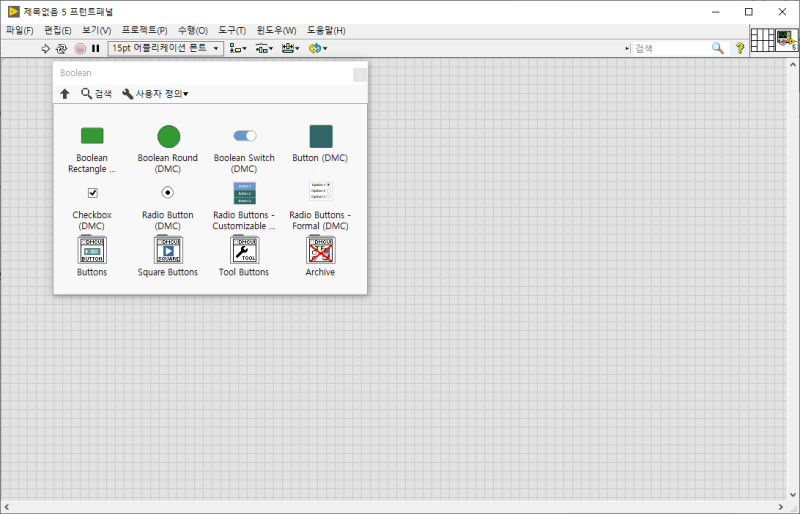The width and height of the screenshot is (800, 514).
Task: Pick the Boolean Switch (DMC) toggle
Action: pyautogui.click(x=244, y=149)
